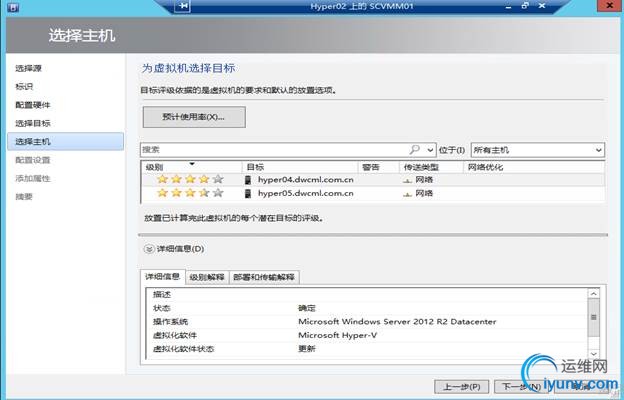Click the details list scroll up arrow
The image size is (624, 400).
594,294
